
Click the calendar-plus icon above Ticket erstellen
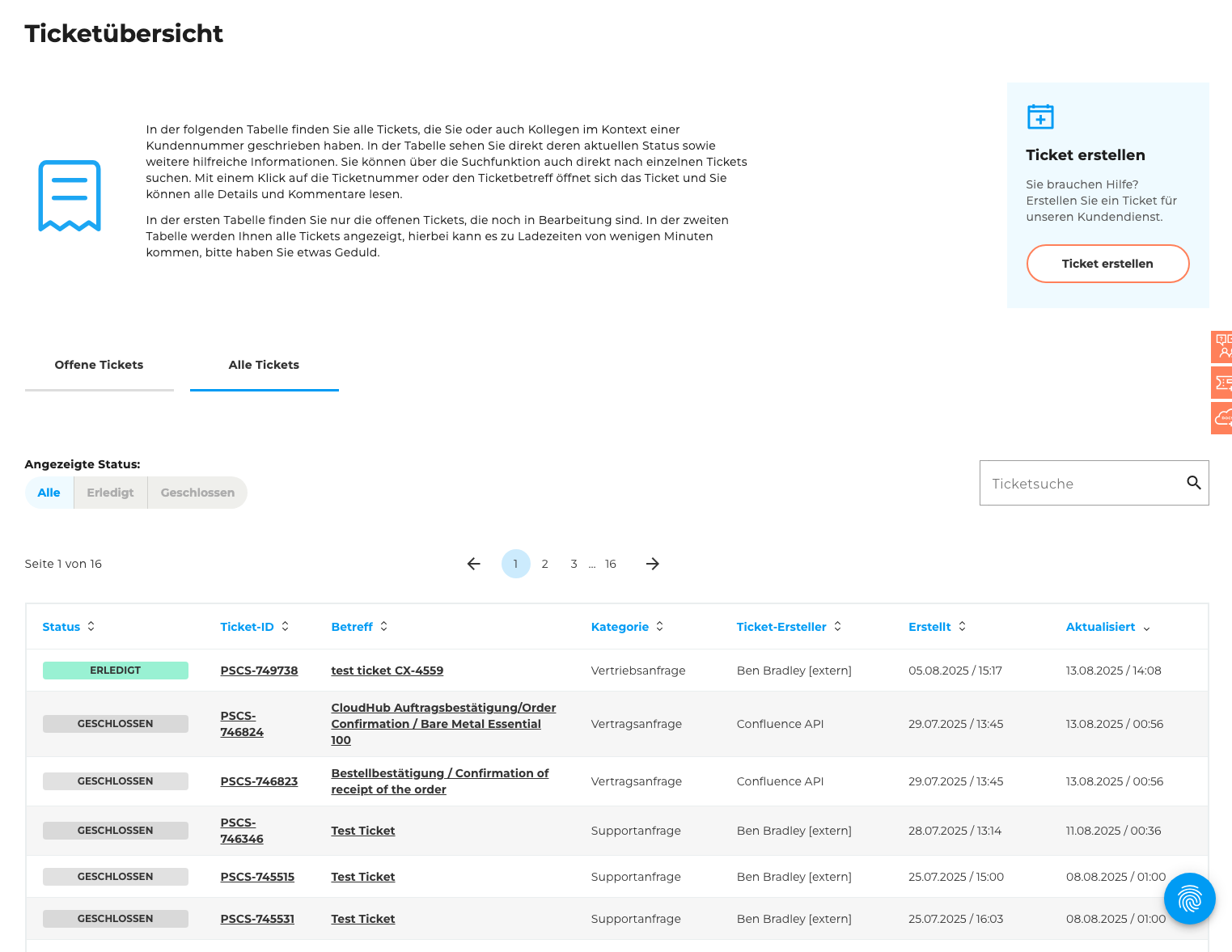[x=1040, y=116]
